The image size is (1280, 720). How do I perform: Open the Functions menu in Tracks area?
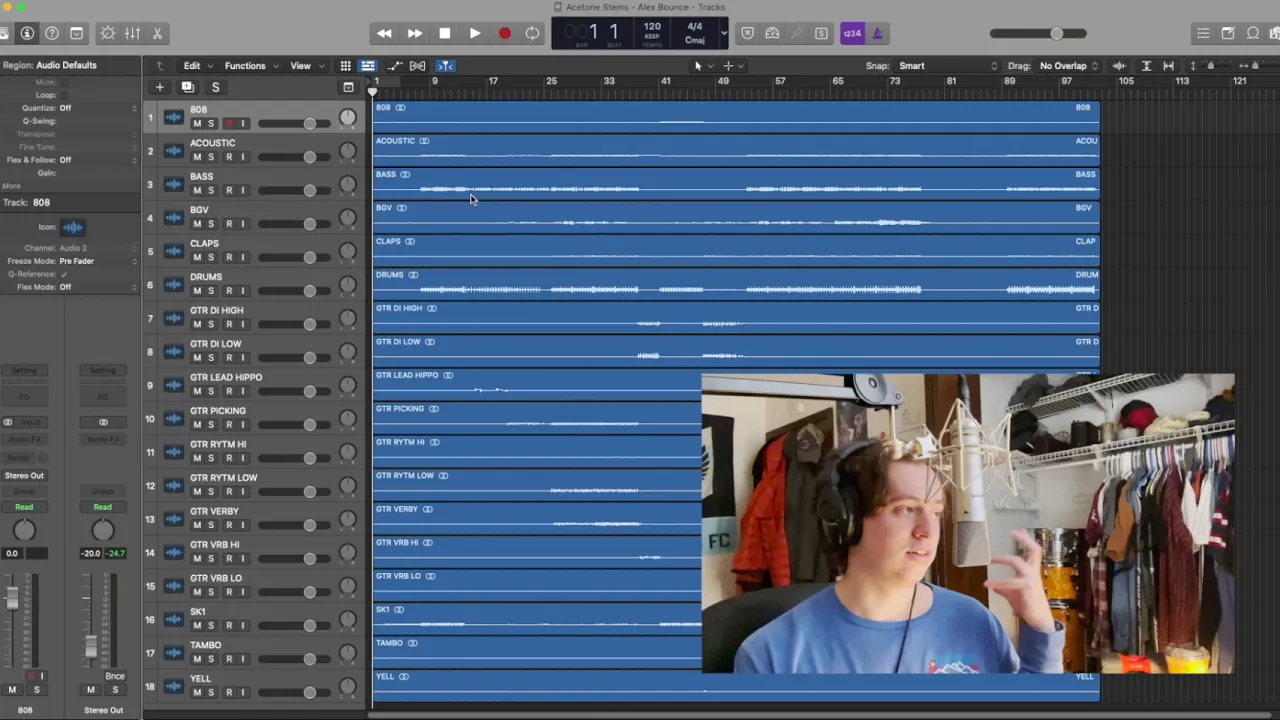[x=250, y=66]
